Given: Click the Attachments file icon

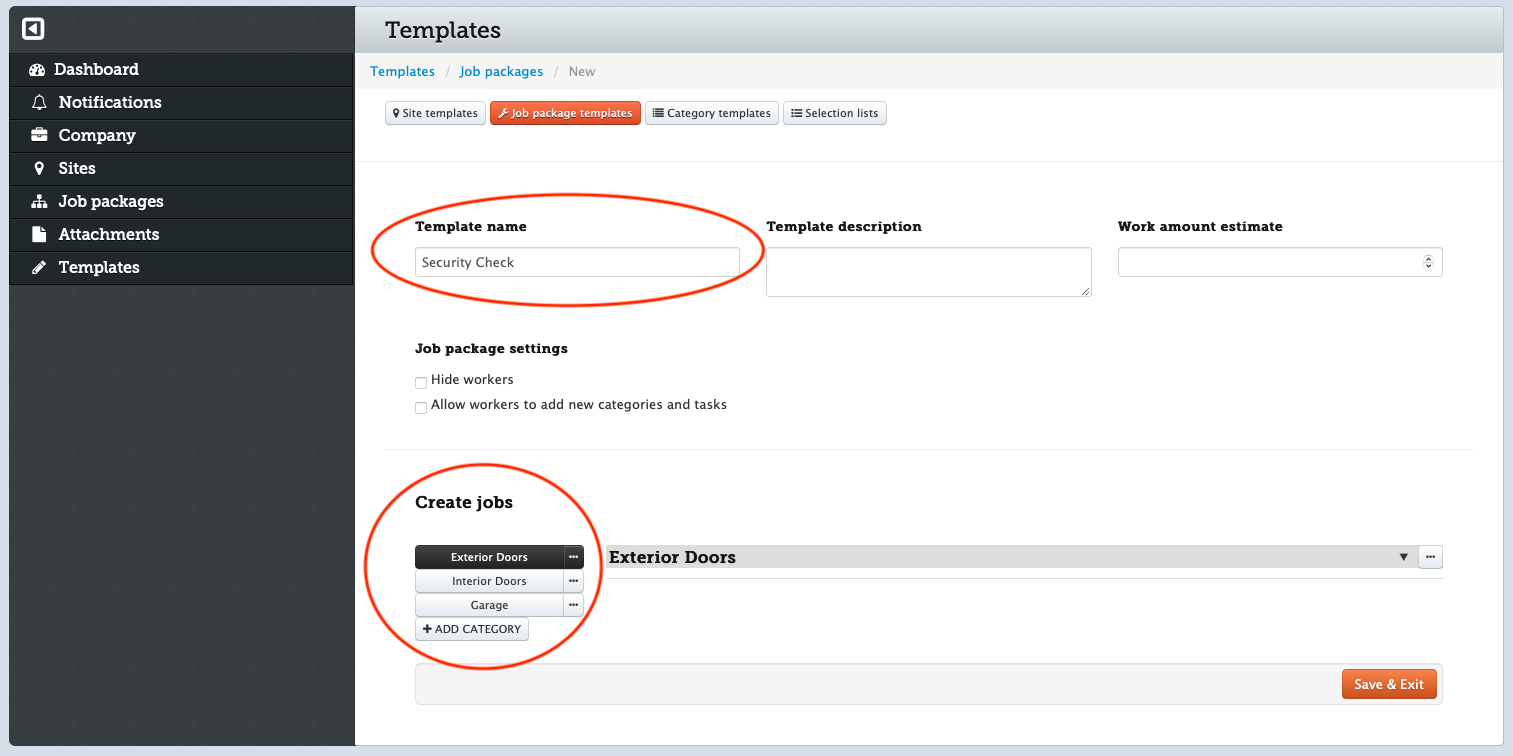Looking at the screenshot, I should tap(39, 234).
